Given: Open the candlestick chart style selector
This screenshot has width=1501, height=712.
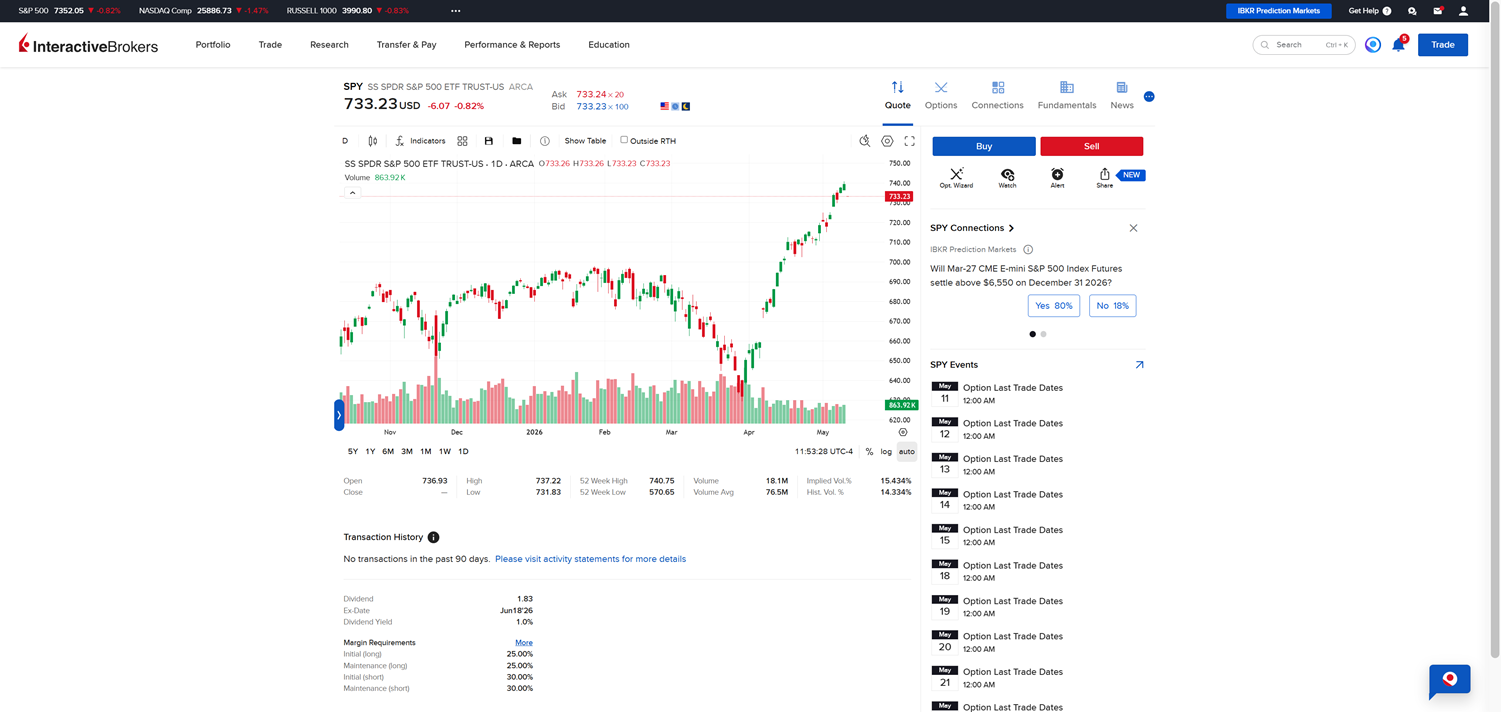Looking at the screenshot, I should click(372, 141).
